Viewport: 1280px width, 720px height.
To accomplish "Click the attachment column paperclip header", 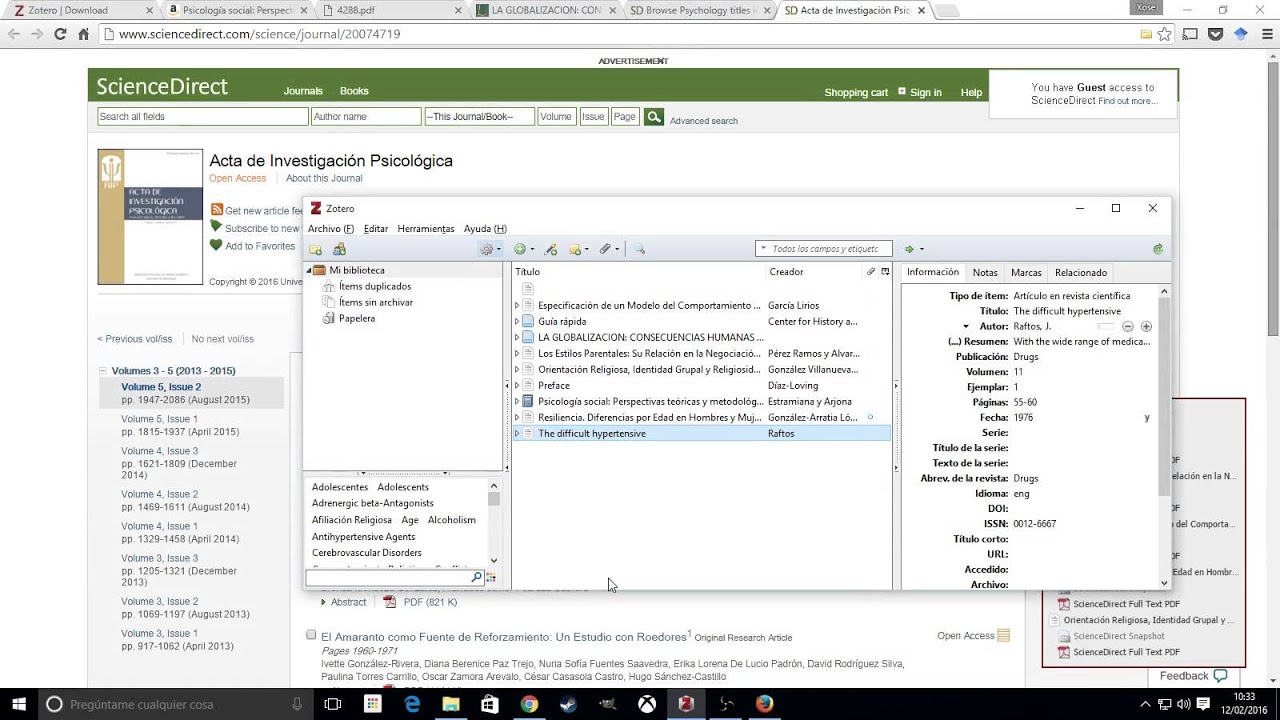I will pyautogui.click(x=871, y=272).
